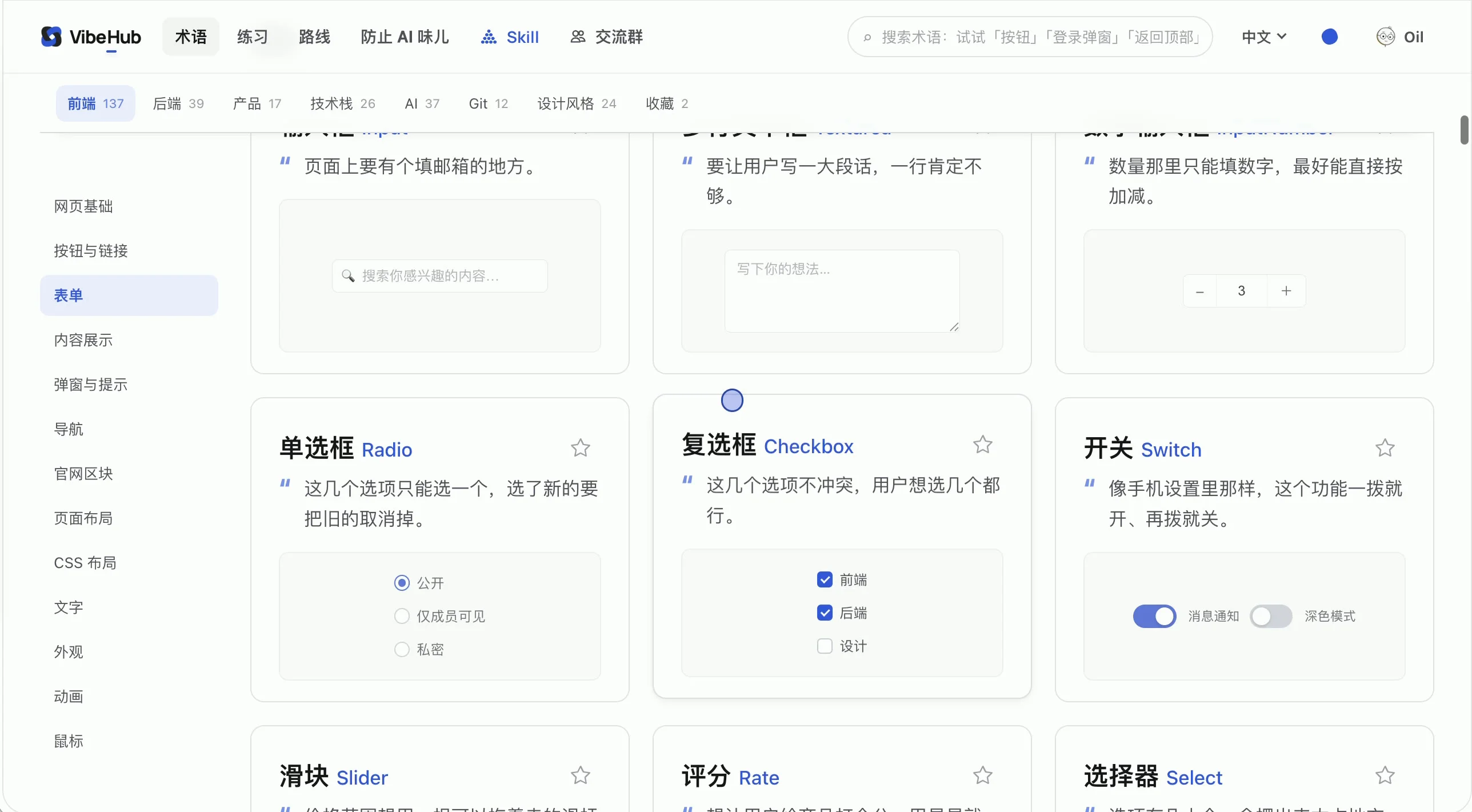Select the AI 37 category tab
The image size is (1472, 812).
pyautogui.click(x=422, y=103)
